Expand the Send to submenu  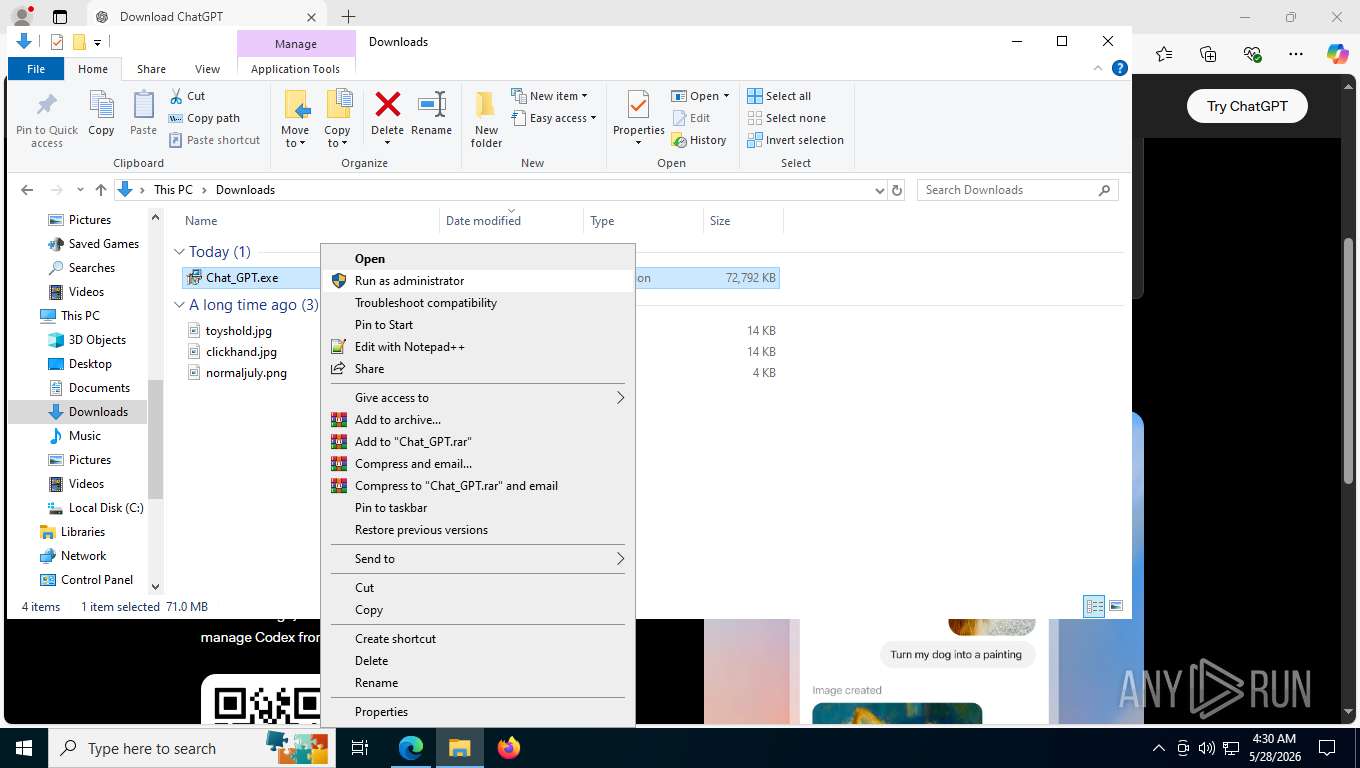click(x=478, y=559)
